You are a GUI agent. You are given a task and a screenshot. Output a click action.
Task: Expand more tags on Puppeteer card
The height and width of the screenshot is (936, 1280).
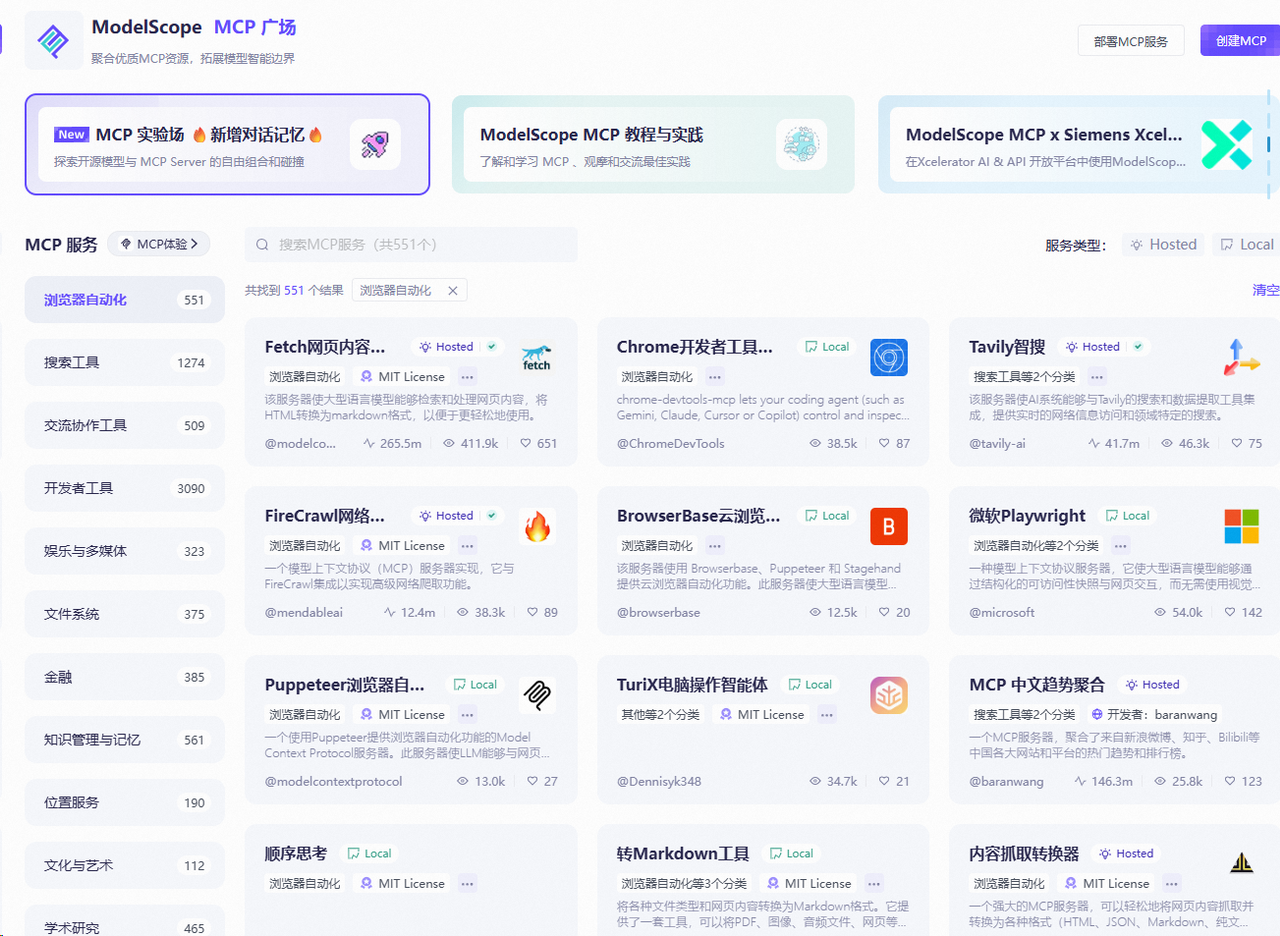pyautogui.click(x=467, y=715)
